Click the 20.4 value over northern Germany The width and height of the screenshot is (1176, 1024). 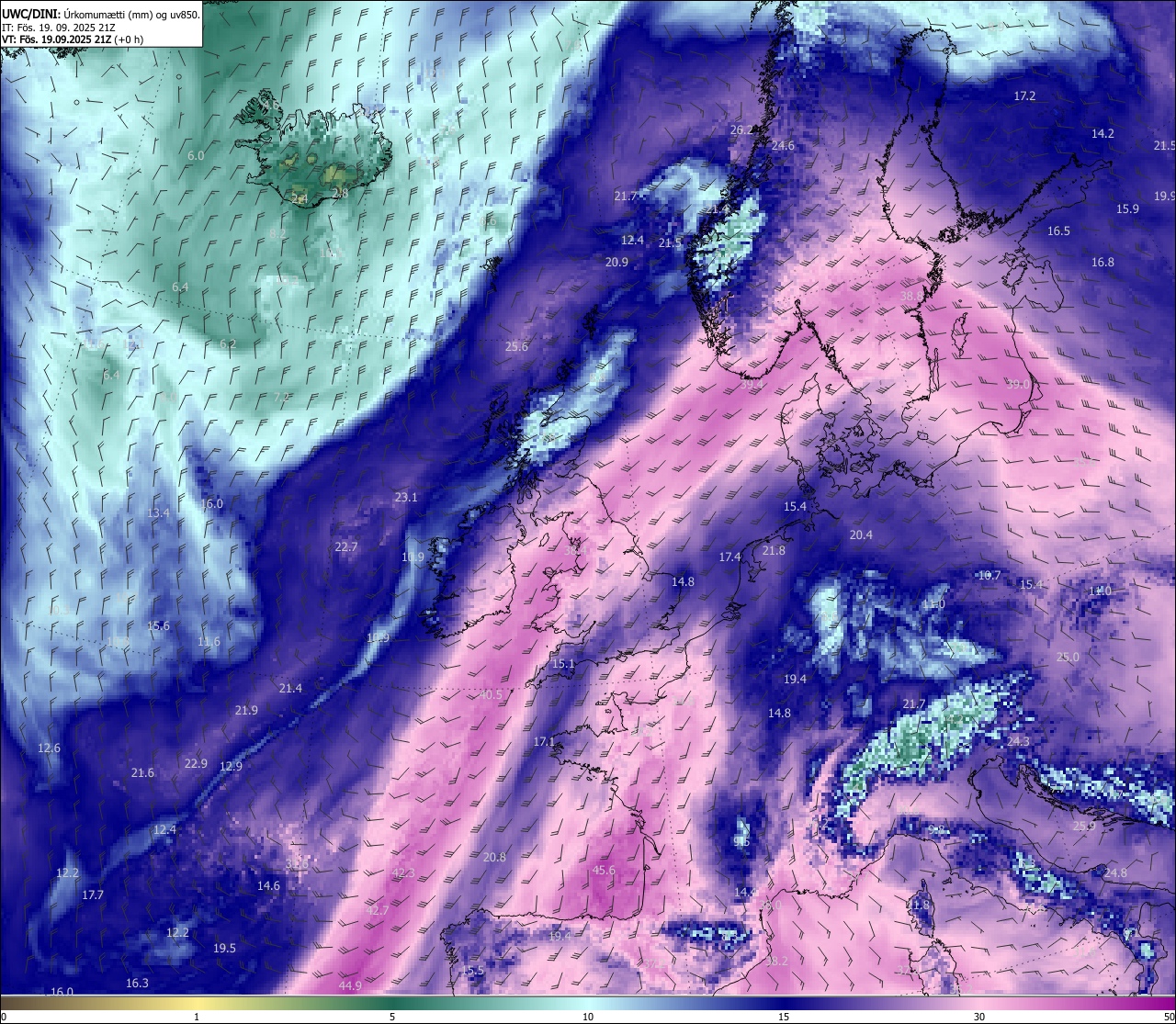pos(861,535)
